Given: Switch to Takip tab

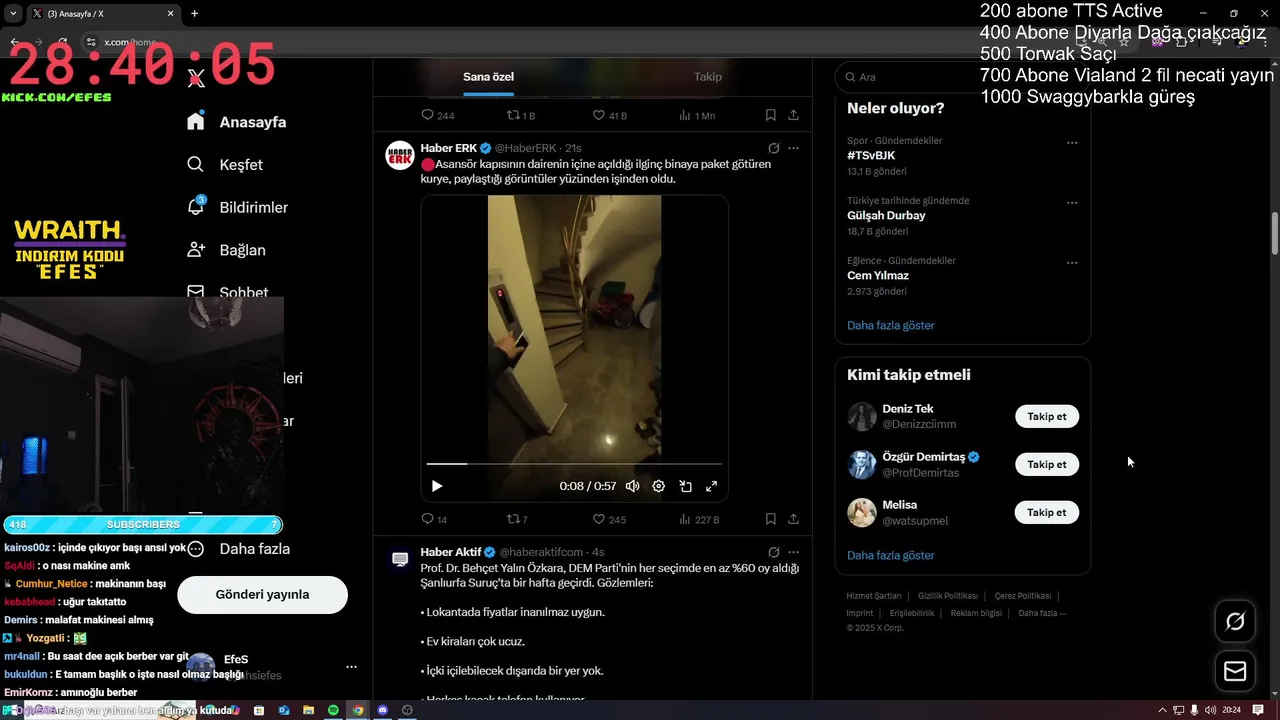Looking at the screenshot, I should pos(708,77).
